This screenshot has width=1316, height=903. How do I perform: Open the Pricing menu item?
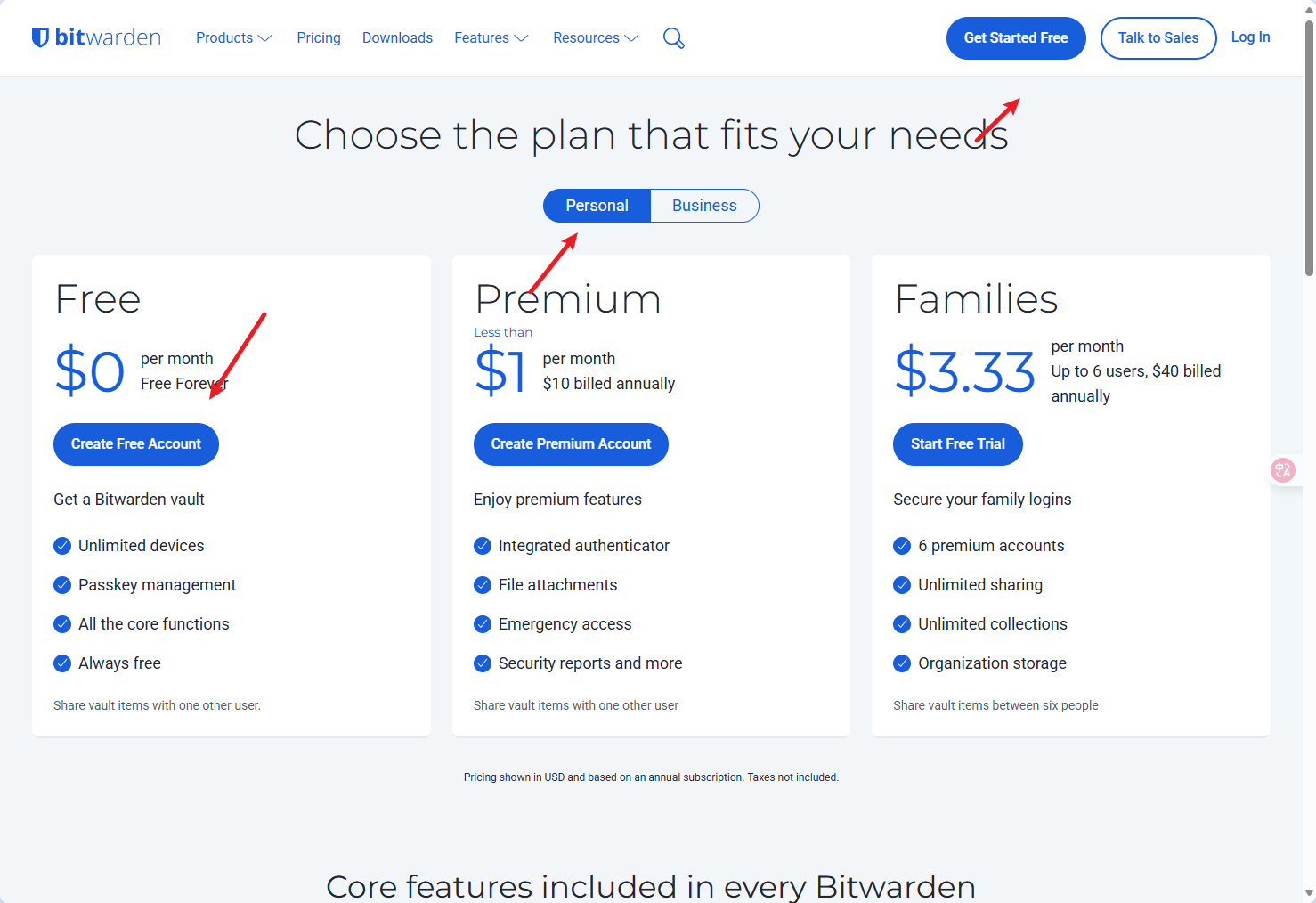click(319, 38)
